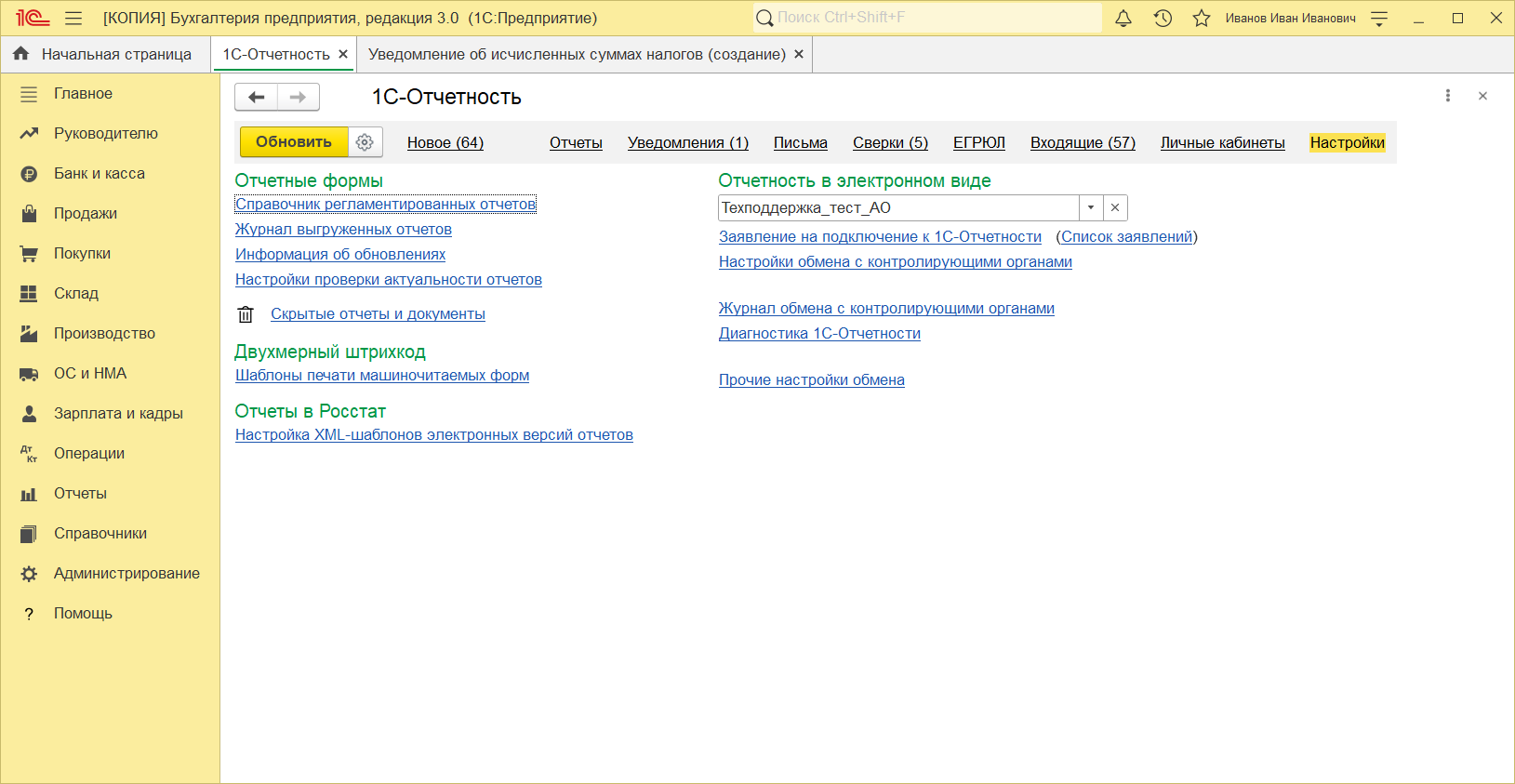Open Уведомления (1) section
Image resolution: width=1515 pixels, height=784 pixels.
pos(688,143)
